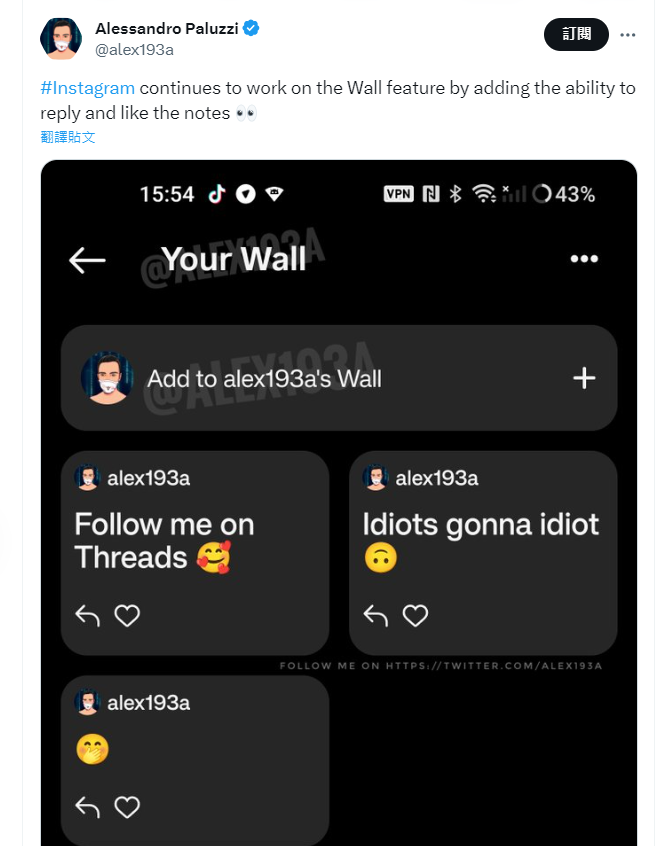666x846 pixels.
Task: Like the Follow me on Threads note
Action: 127,616
